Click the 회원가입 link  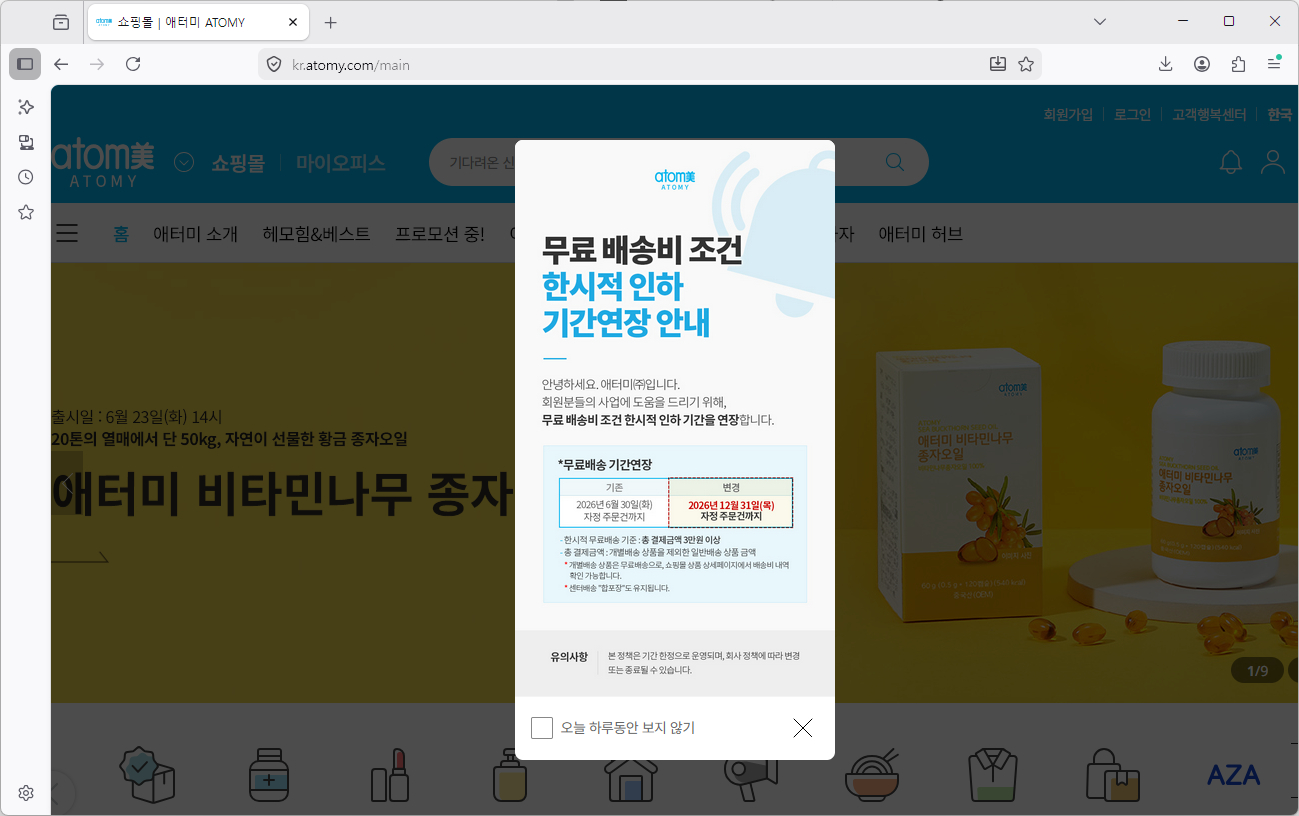pos(1068,115)
